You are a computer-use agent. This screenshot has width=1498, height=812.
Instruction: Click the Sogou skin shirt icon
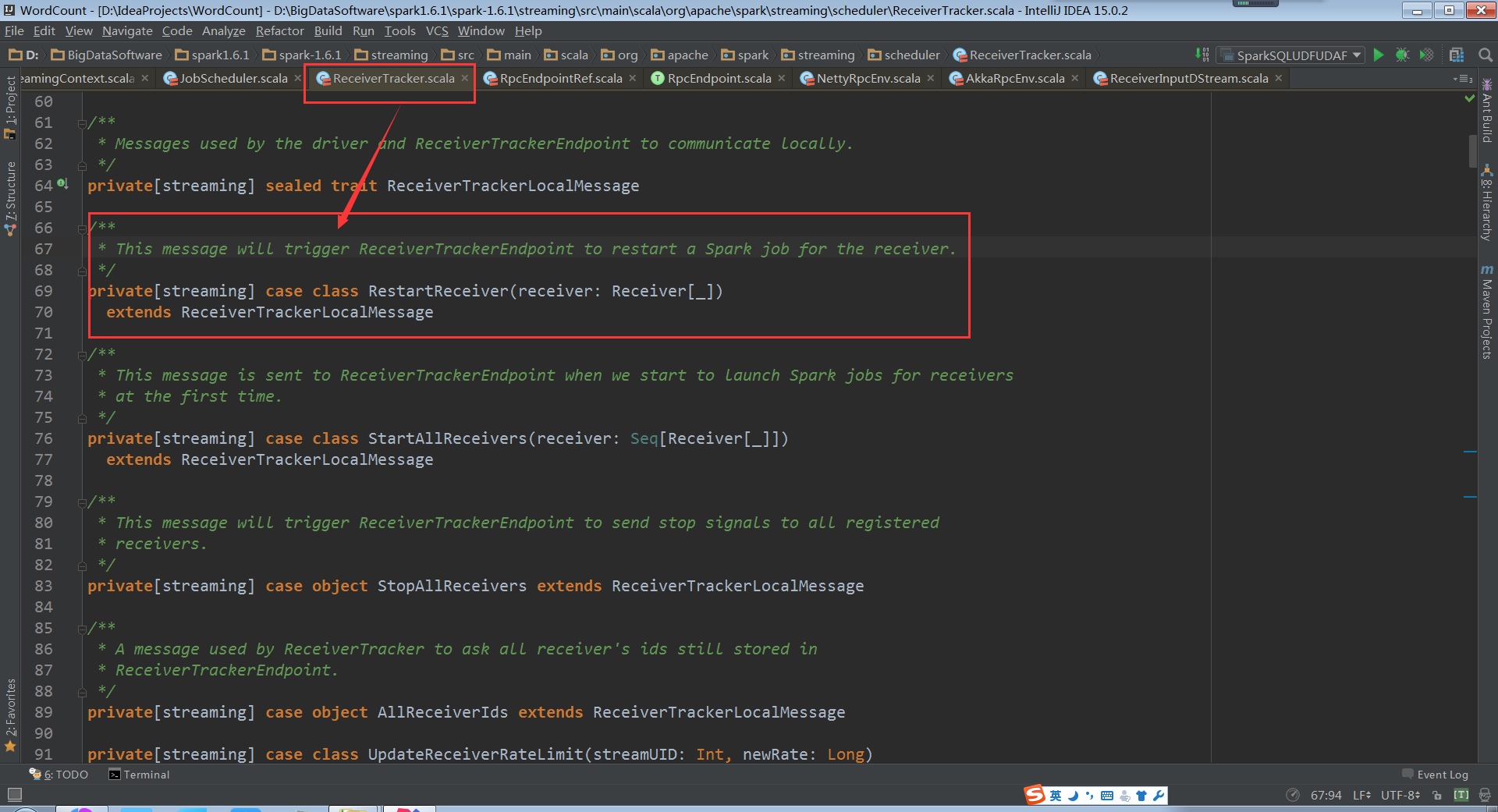click(1141, 796)
